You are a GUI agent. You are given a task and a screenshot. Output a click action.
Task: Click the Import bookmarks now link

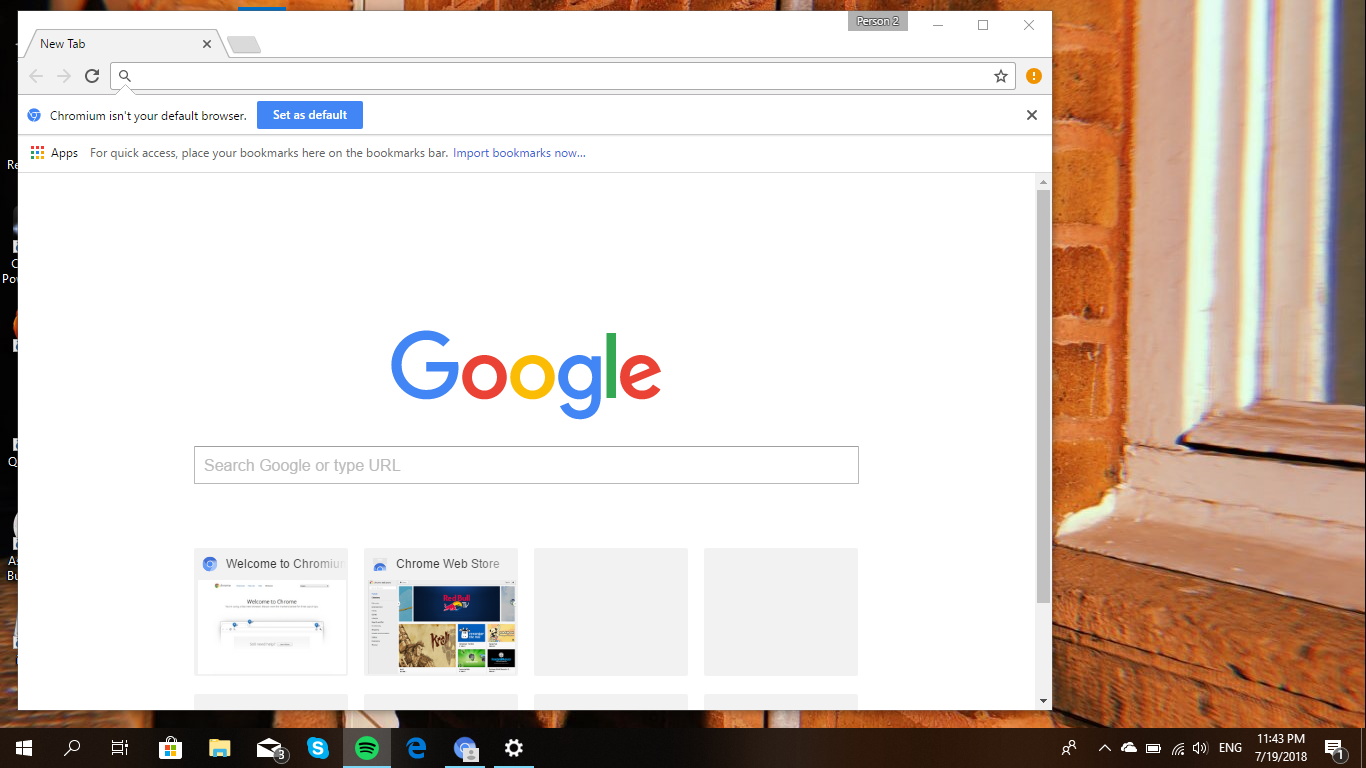click(519, 153)
